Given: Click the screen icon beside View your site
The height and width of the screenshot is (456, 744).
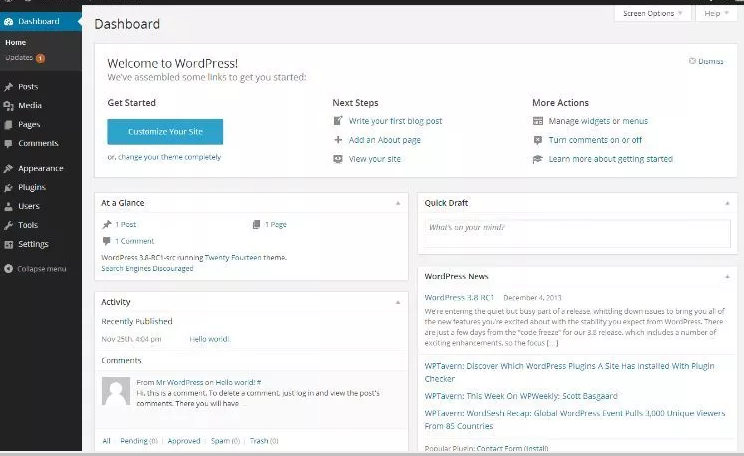Looking at the screenshot, I should (338, 159).
